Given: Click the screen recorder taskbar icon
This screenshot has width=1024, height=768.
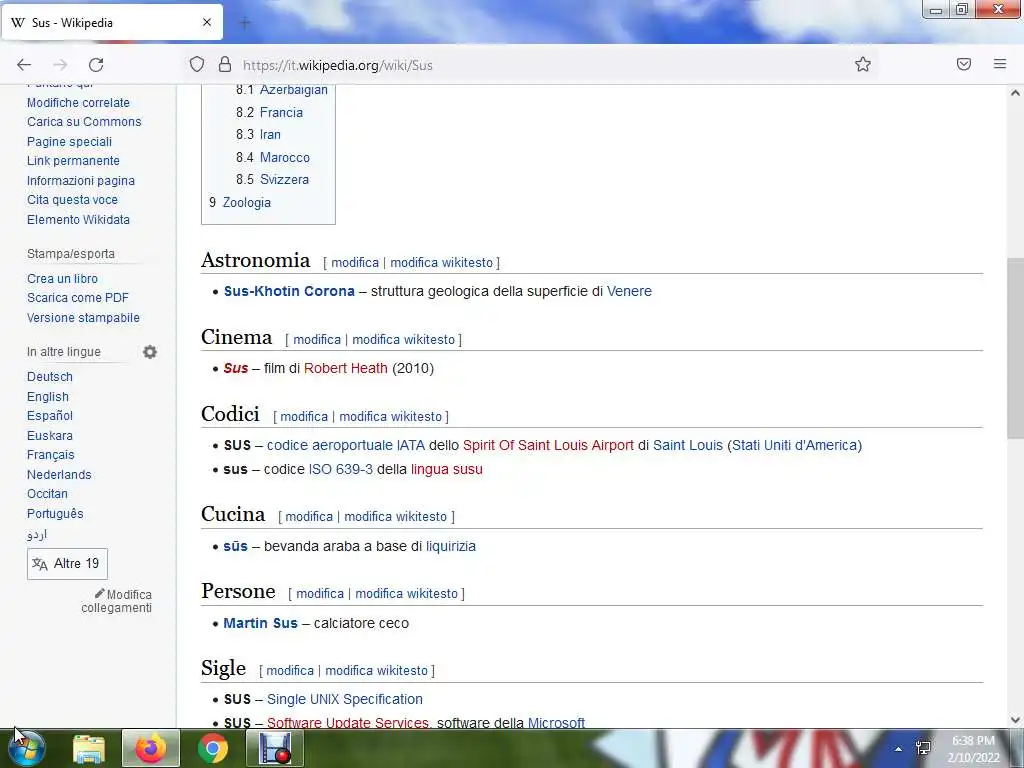Looking at the screenshot, I should click(x=275, y=748).
